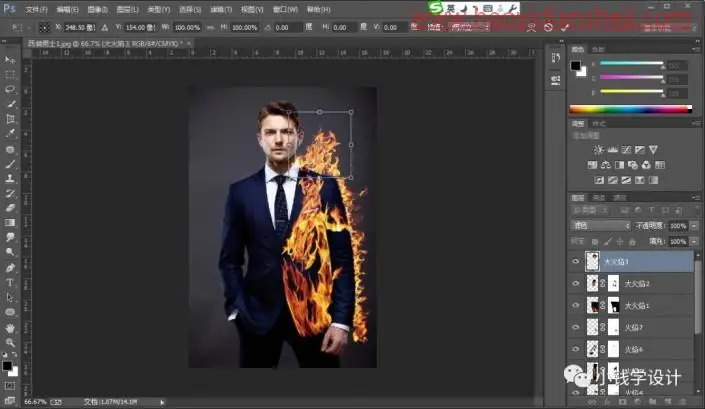Select the Gradient tool
705x409 pixels.
[x=10, y=223]
